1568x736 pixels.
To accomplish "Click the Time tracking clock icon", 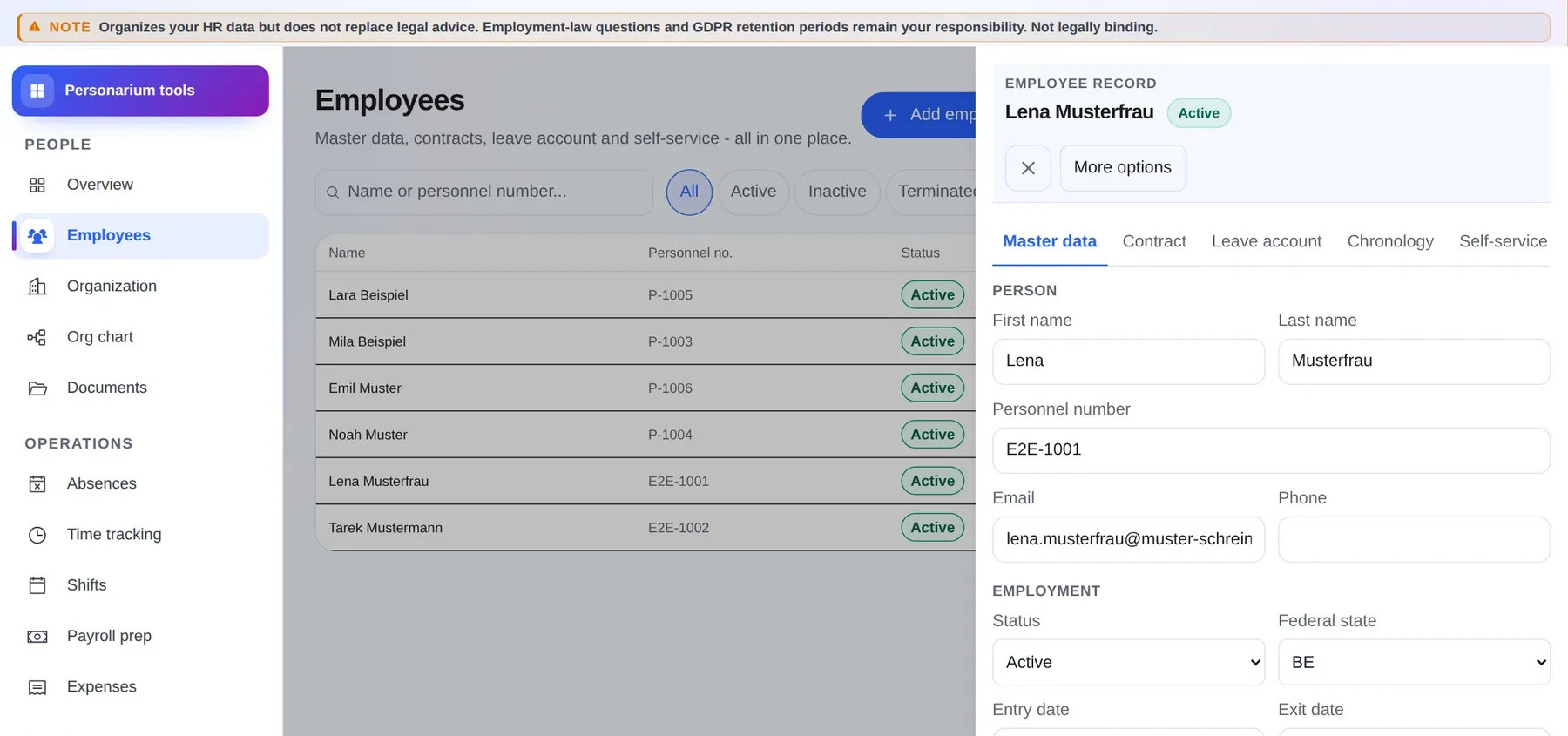I will click(x=37, y=535).
